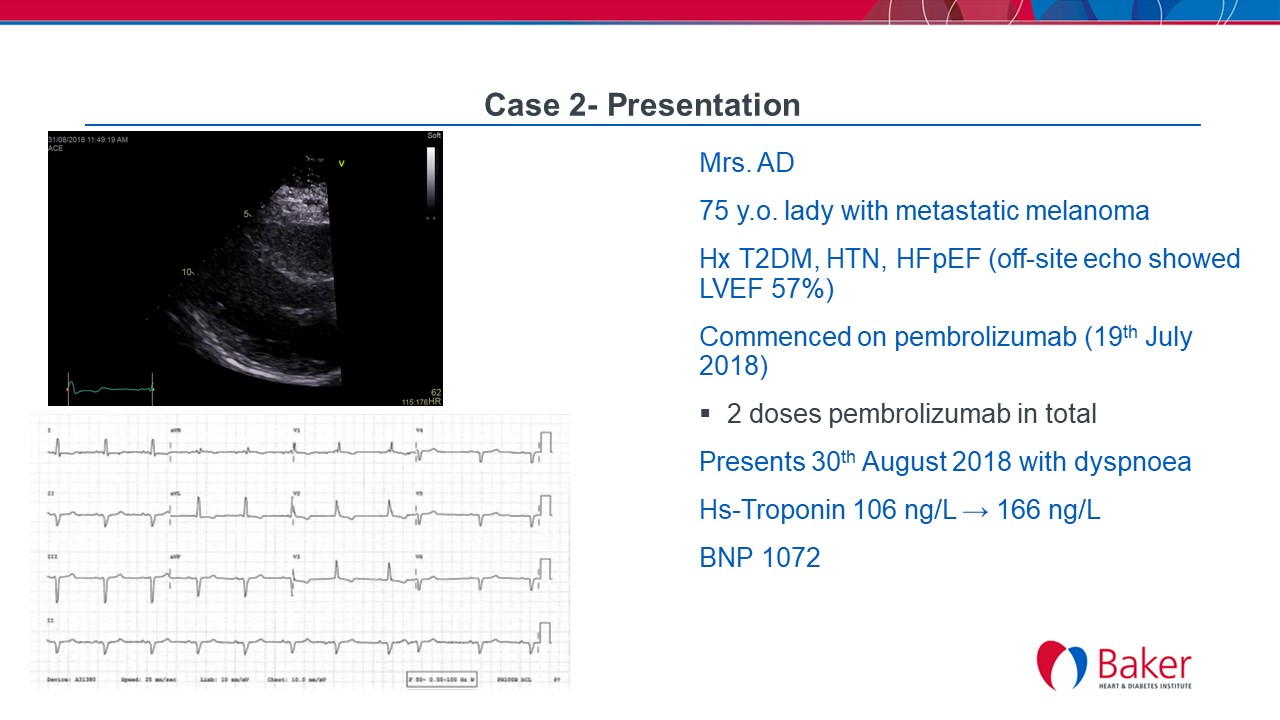Select the Case 2- Presentation title
The width and height of the screenshot is (1280, 720).
(642, 105)
